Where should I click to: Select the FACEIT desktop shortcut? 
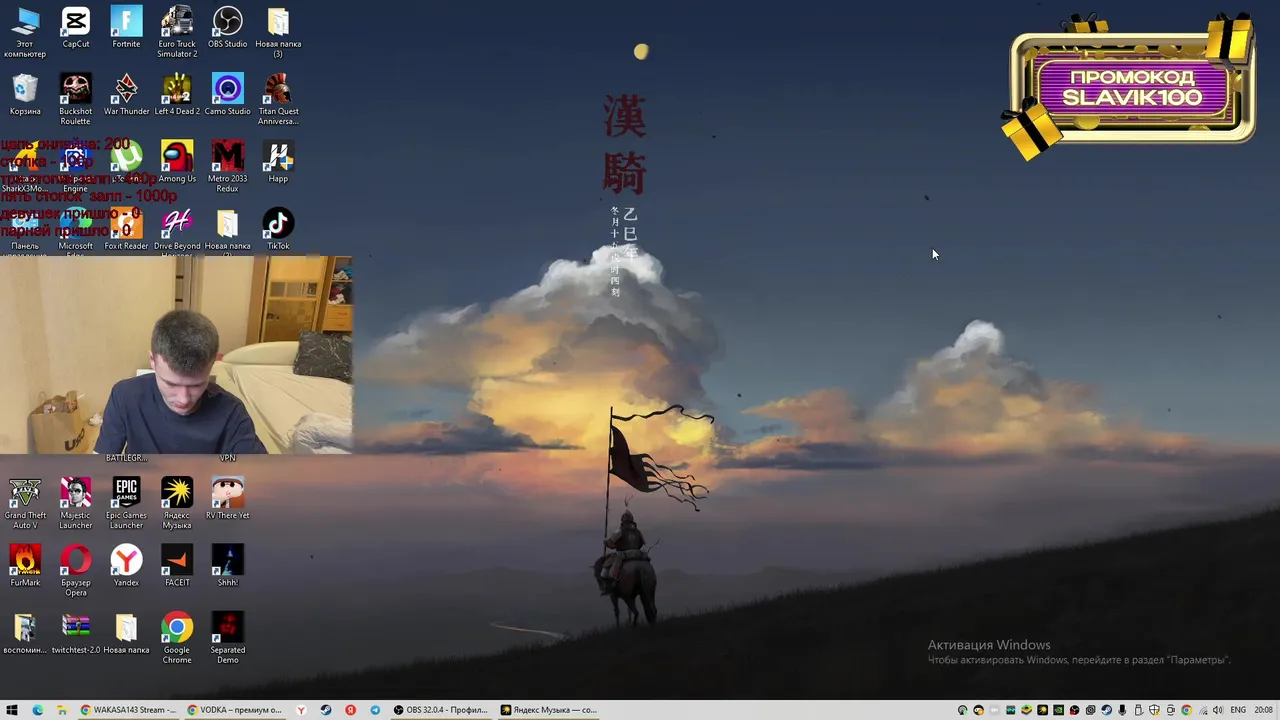[177, 565]
